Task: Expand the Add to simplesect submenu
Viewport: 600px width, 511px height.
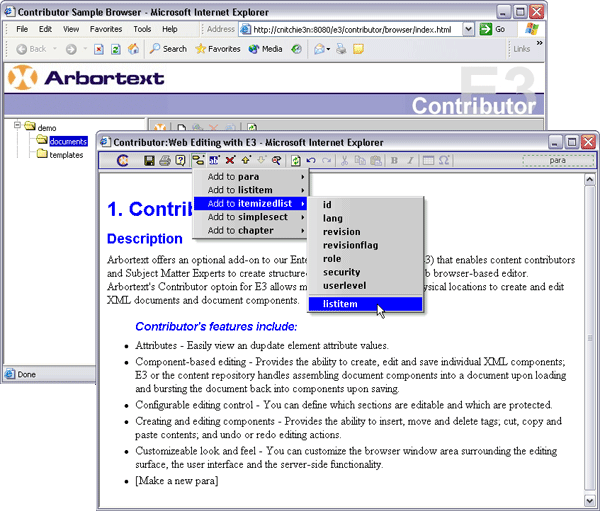Action: (x=250, y=217)
